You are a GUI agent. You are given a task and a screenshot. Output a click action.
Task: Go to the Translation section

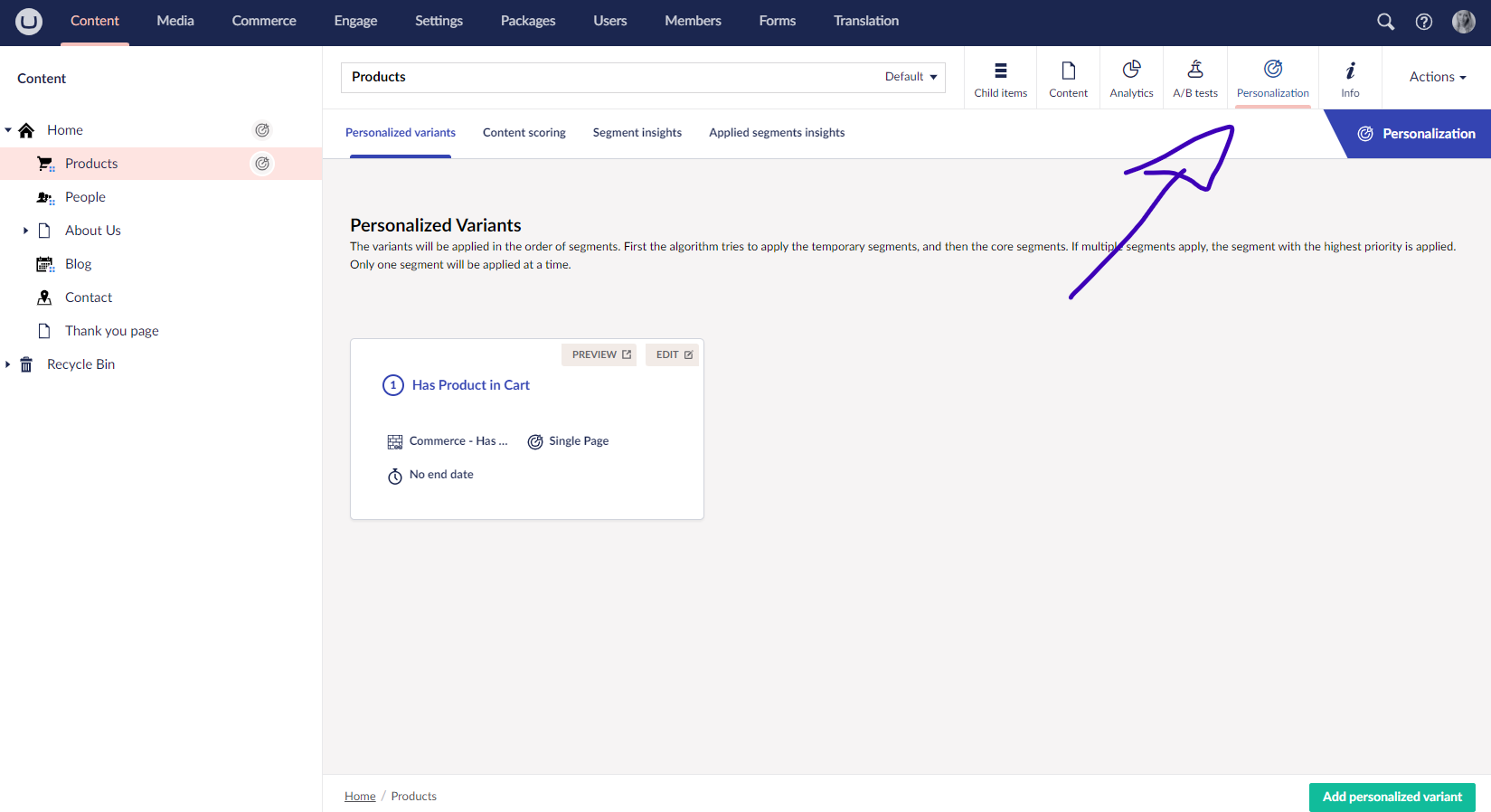pyautogui.click(x=866, y=21)
